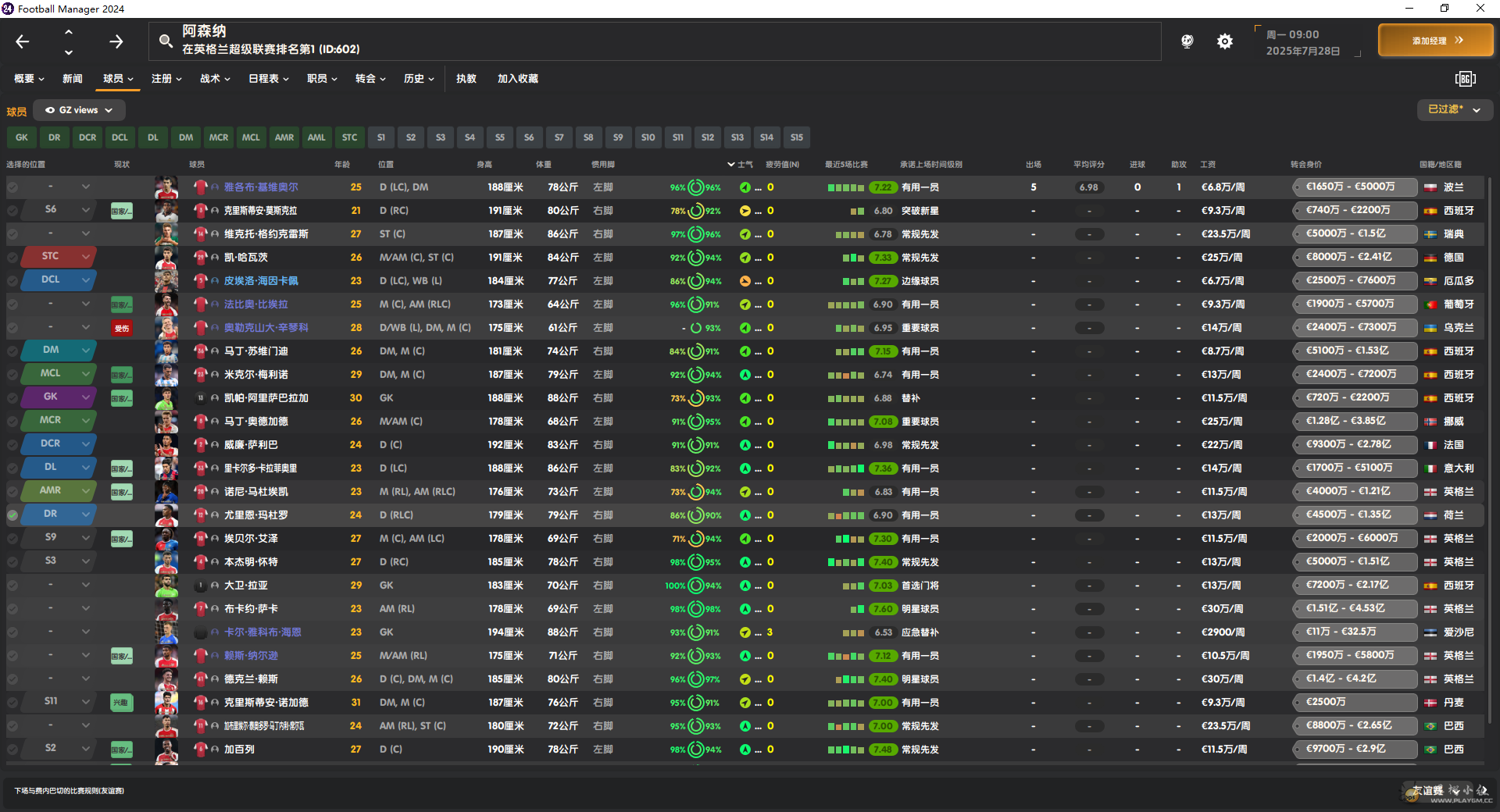Click the injury badge on 奥勒克山大·辛琴科 row
The image size is (1500, 812).
(x=121, y=328)
